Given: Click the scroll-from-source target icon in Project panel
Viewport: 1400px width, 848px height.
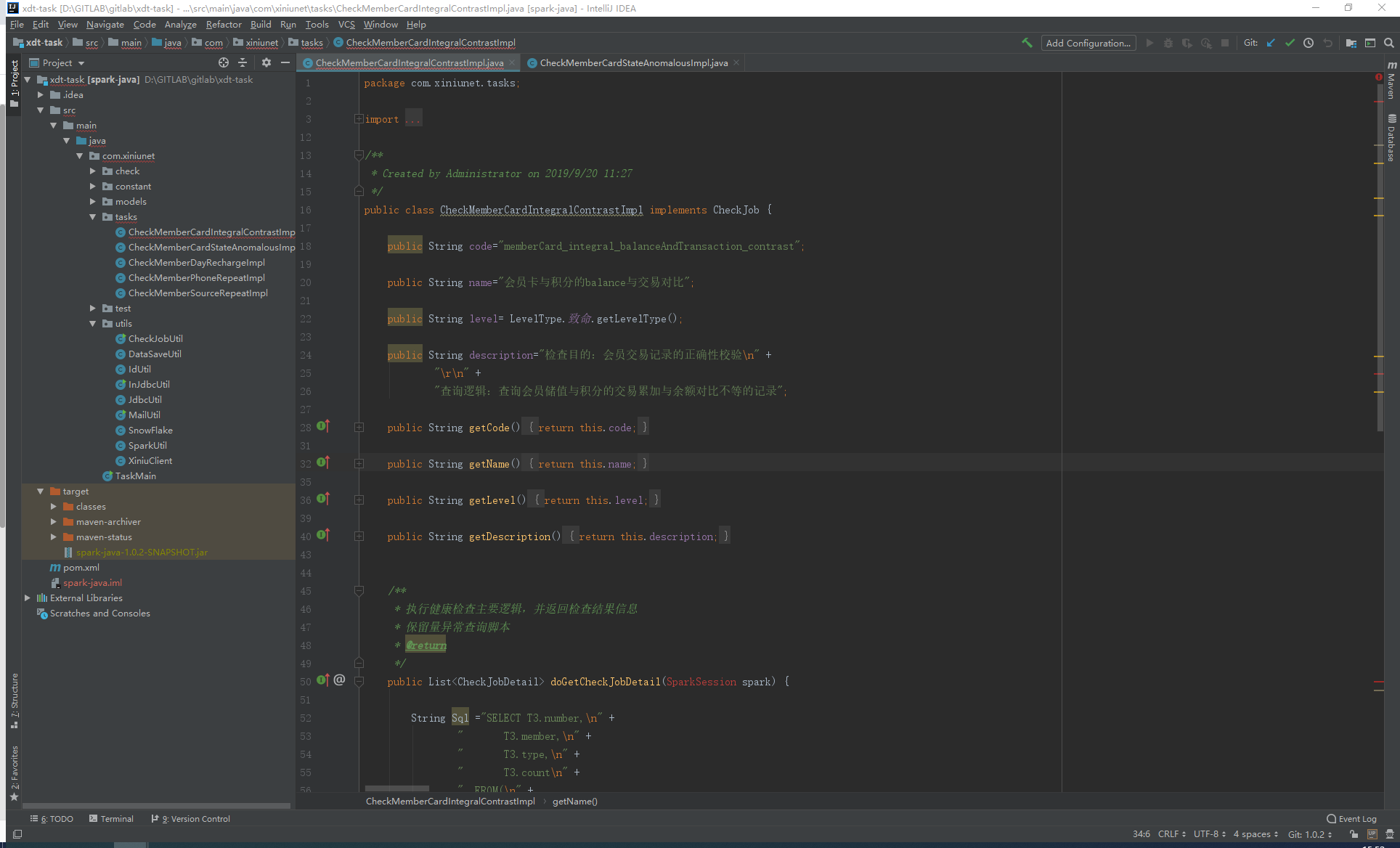Looking at the screenshot, I should [x=224, y=63].
